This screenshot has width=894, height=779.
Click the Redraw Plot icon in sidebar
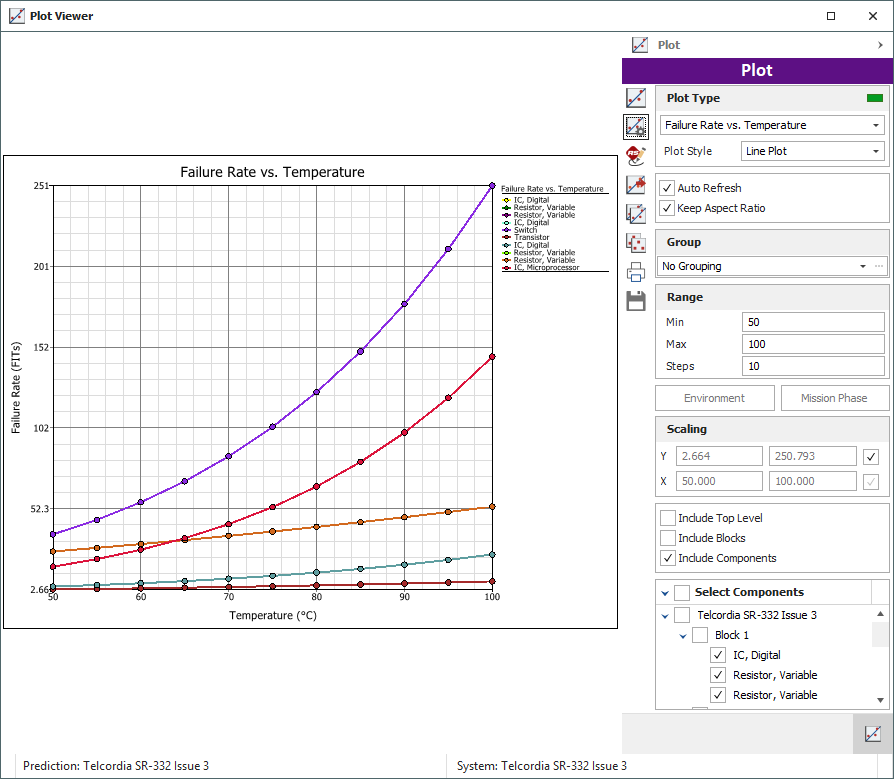(635, 98)
